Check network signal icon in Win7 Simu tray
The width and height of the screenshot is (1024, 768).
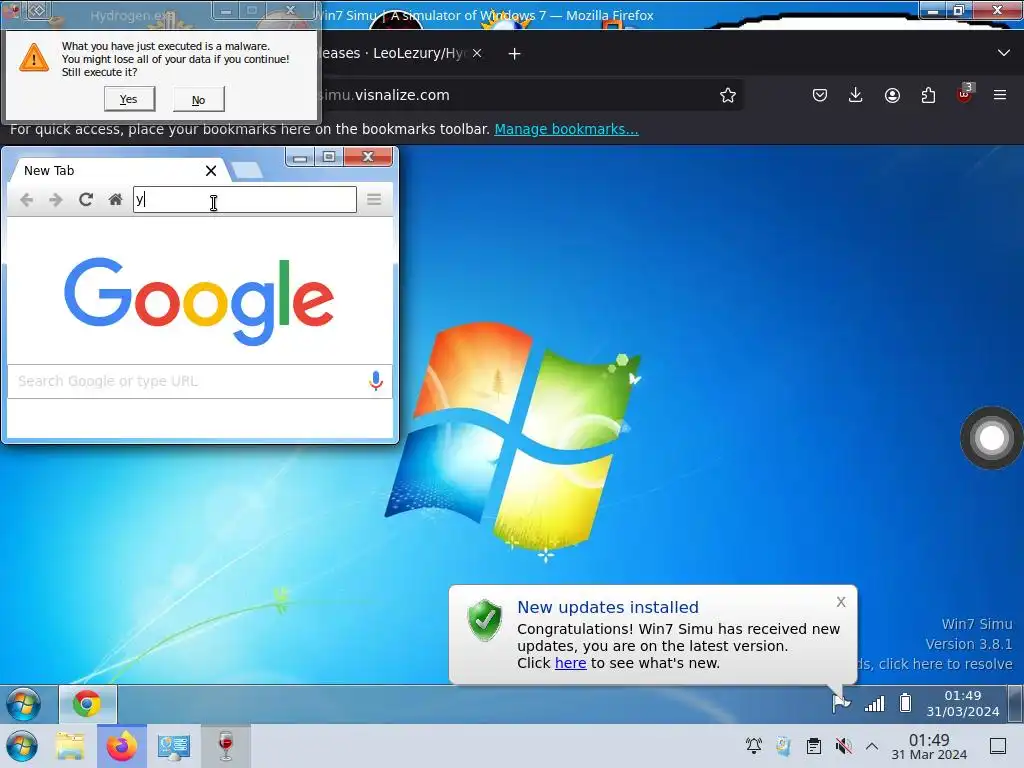874,703
